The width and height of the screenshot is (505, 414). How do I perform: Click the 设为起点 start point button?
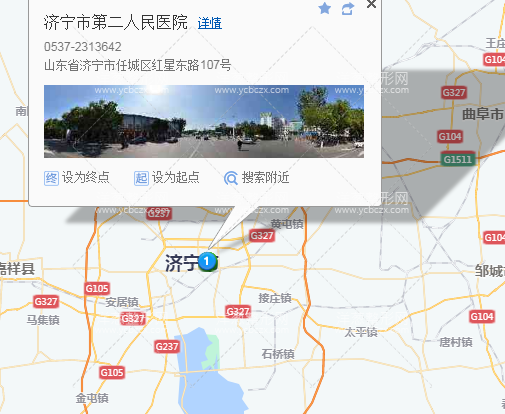[167, 177]
